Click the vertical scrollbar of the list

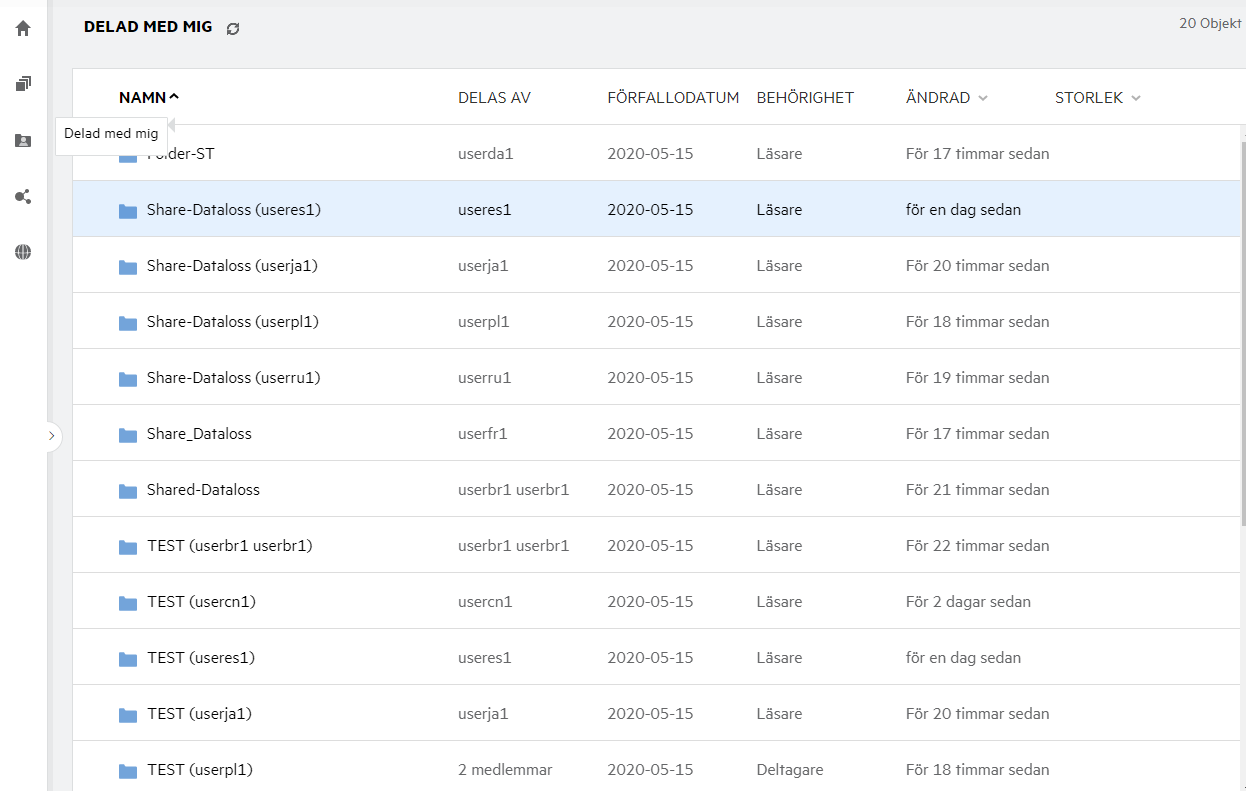(x=1243, y=330)
